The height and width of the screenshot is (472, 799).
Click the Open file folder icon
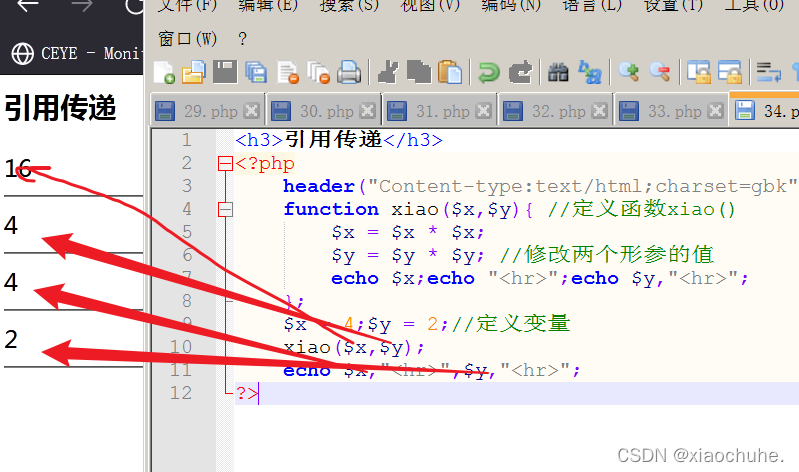[194, 72]
